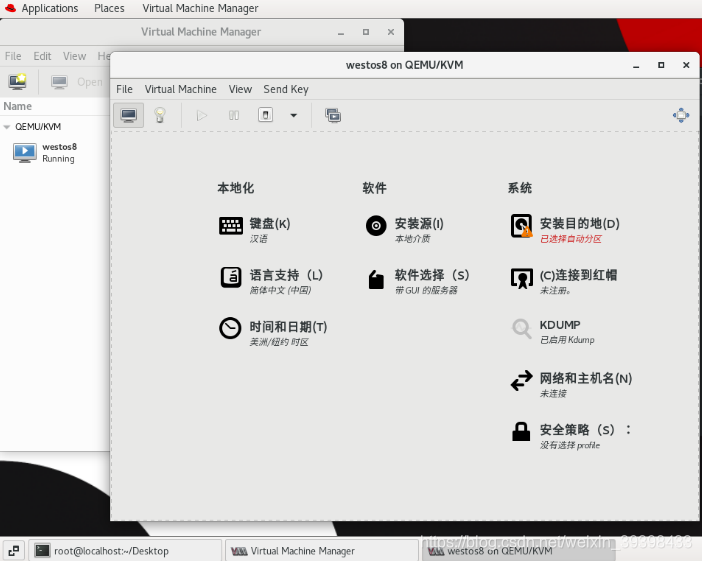This screenshot has height=561, width=702.
Task: Click the Open label in Manager toolbar
Action: point(90,82)
